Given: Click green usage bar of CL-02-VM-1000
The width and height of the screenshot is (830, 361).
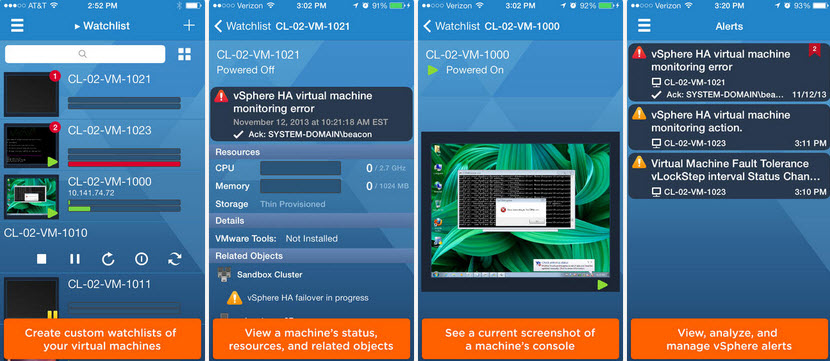Looking at the screenshot, I should point(79,209).
